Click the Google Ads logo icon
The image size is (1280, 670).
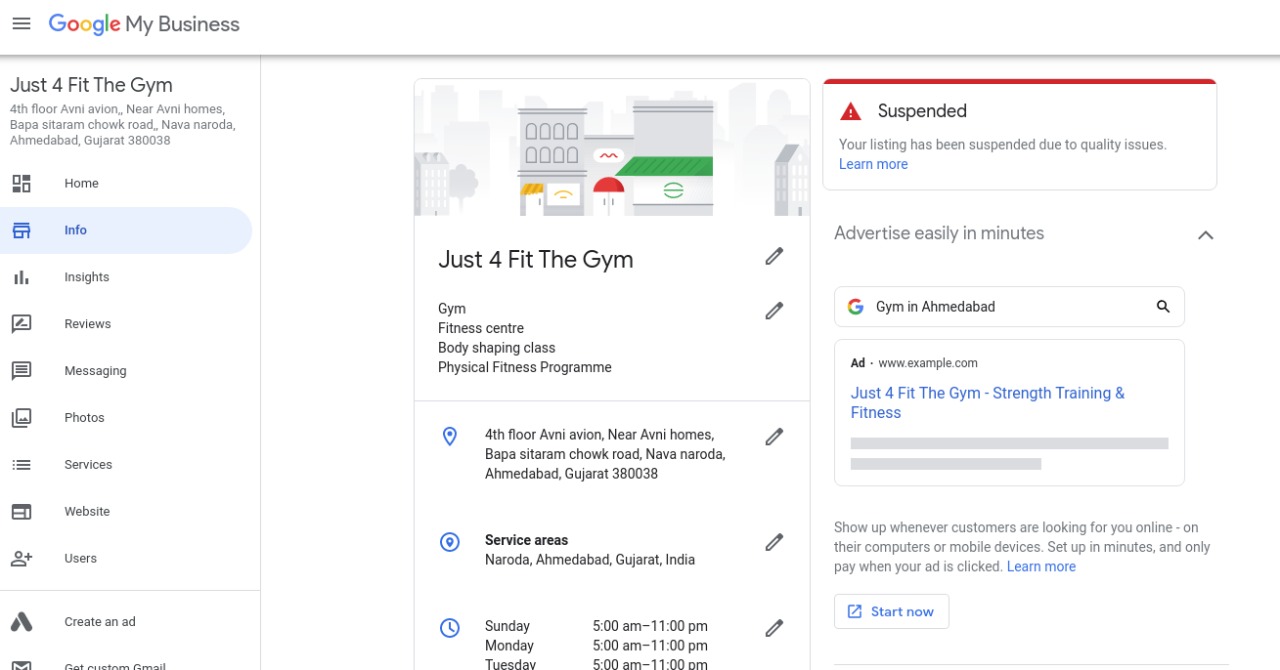pyautogui.click(x=21, y=622)
